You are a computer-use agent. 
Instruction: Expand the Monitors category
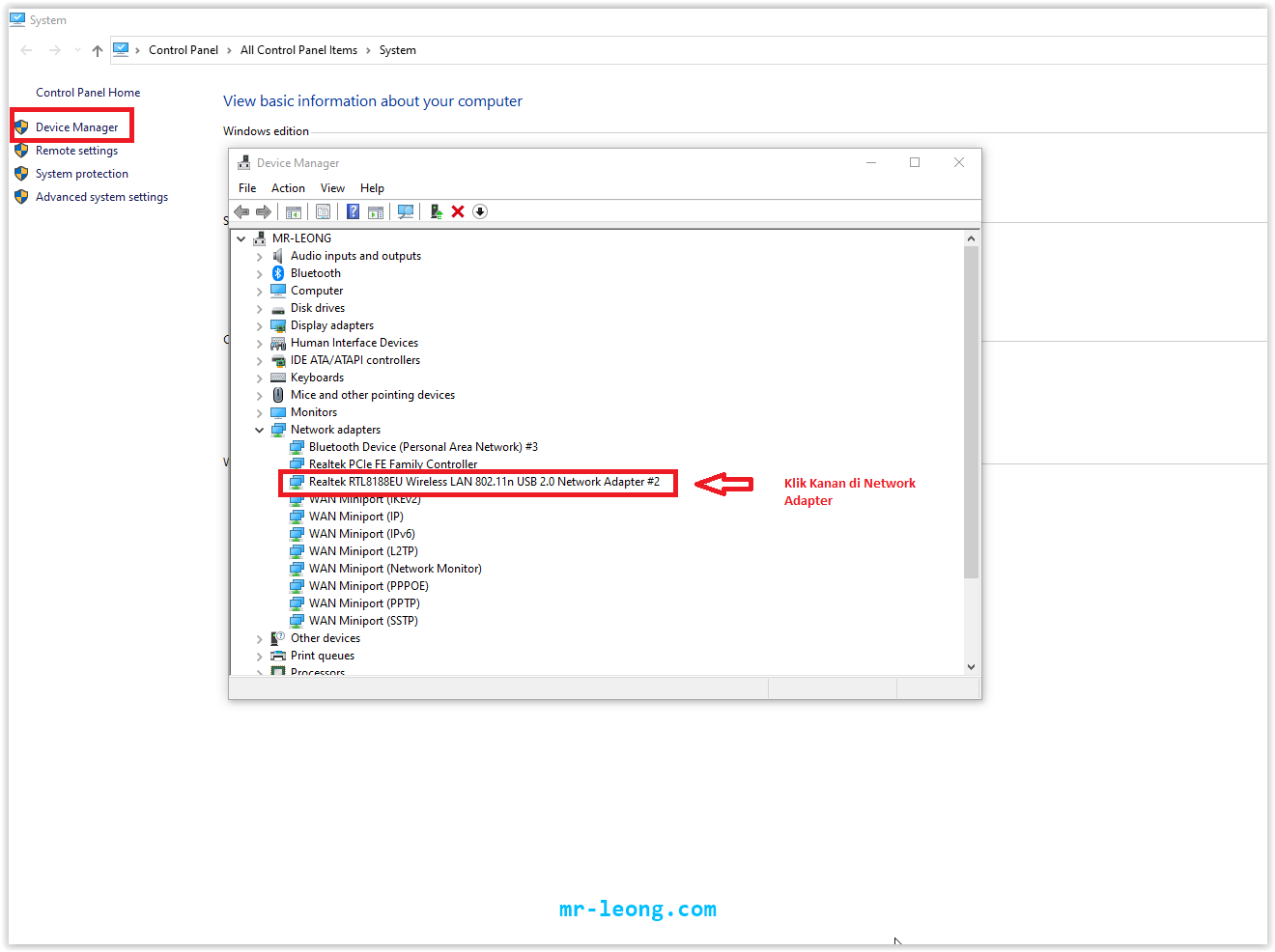259,413
